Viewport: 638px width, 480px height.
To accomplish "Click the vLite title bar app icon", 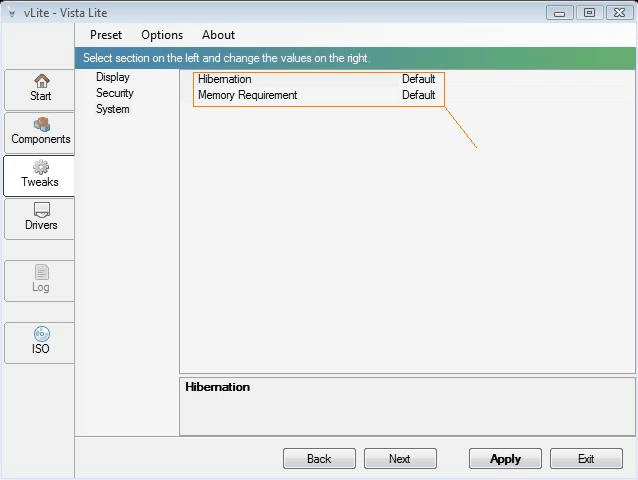I will (x=12, y=13).
